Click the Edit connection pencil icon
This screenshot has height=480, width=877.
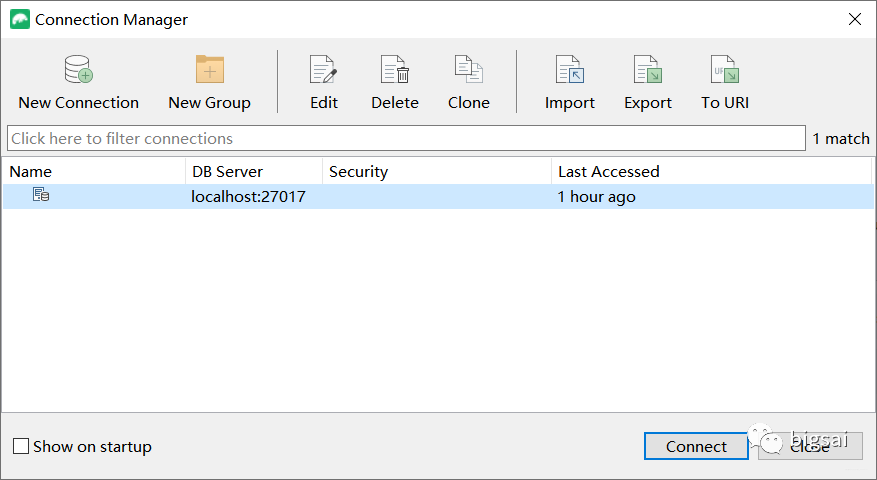coord(323,70)
